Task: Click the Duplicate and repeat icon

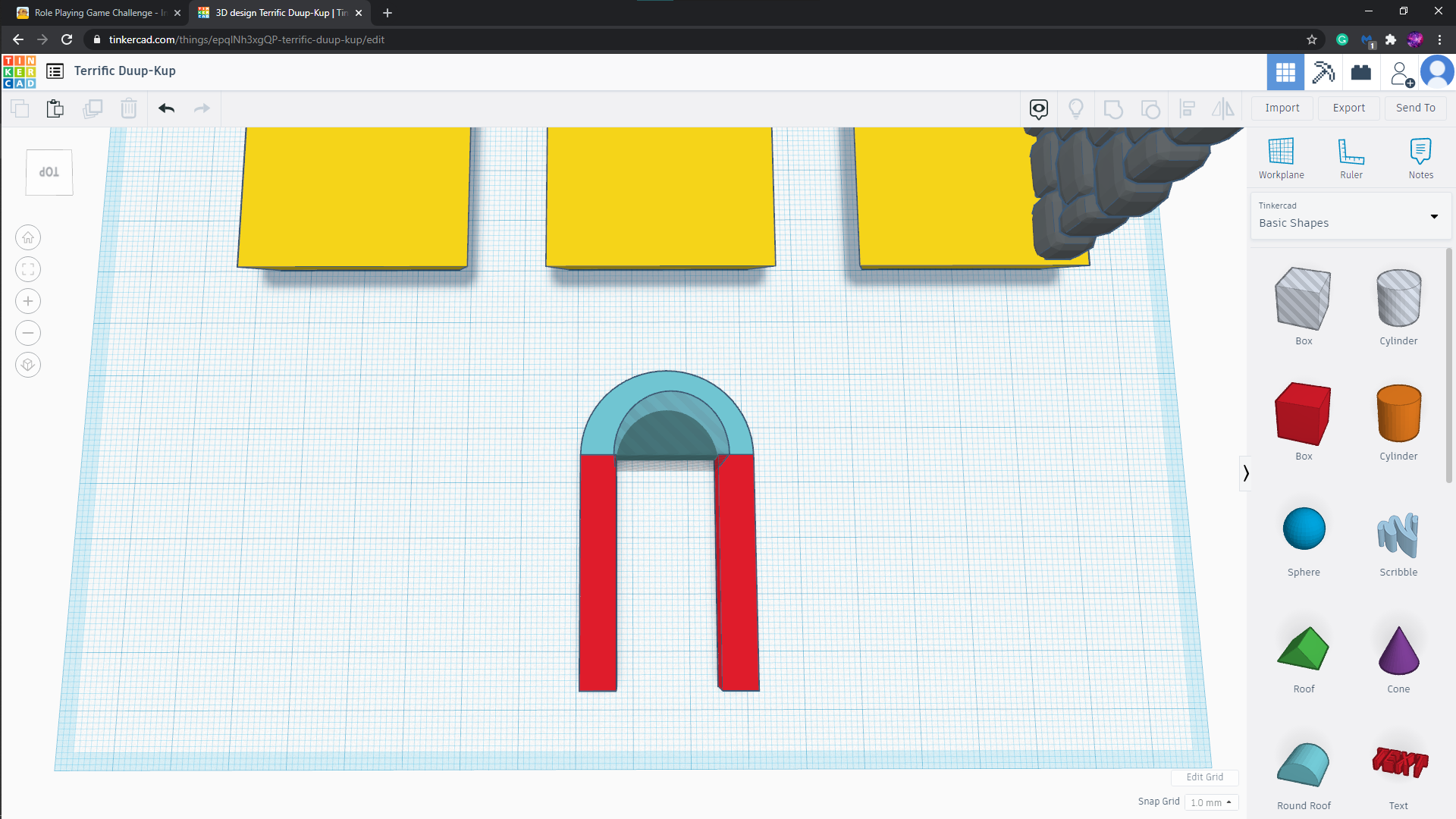Action: [x=93, y=108]
